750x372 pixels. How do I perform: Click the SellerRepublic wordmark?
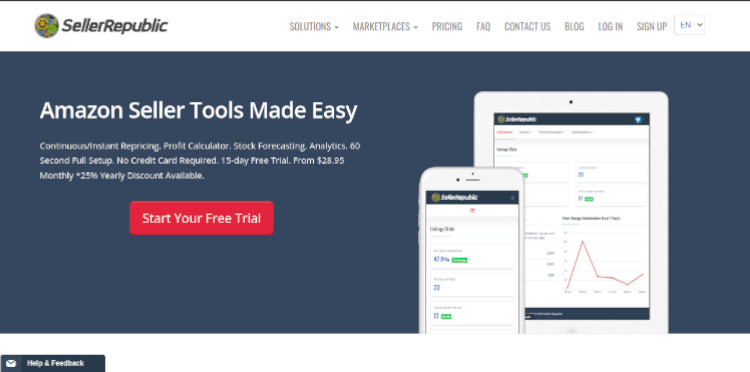point(115,26)
